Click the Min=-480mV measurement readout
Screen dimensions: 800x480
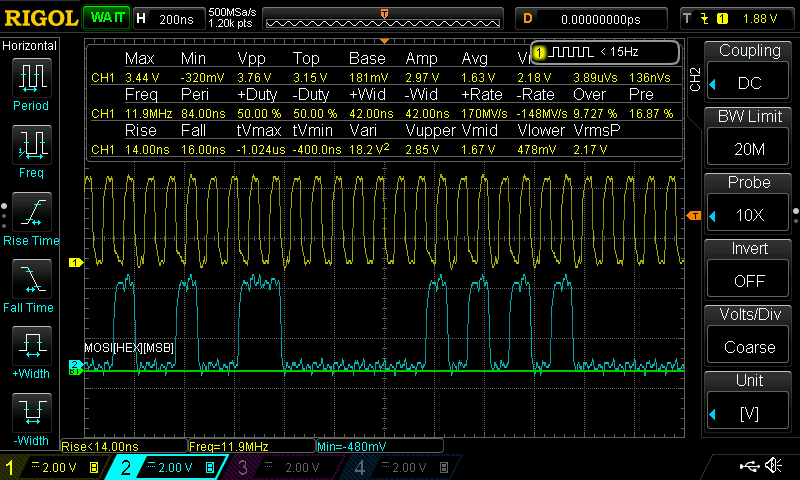coord(380,446)
